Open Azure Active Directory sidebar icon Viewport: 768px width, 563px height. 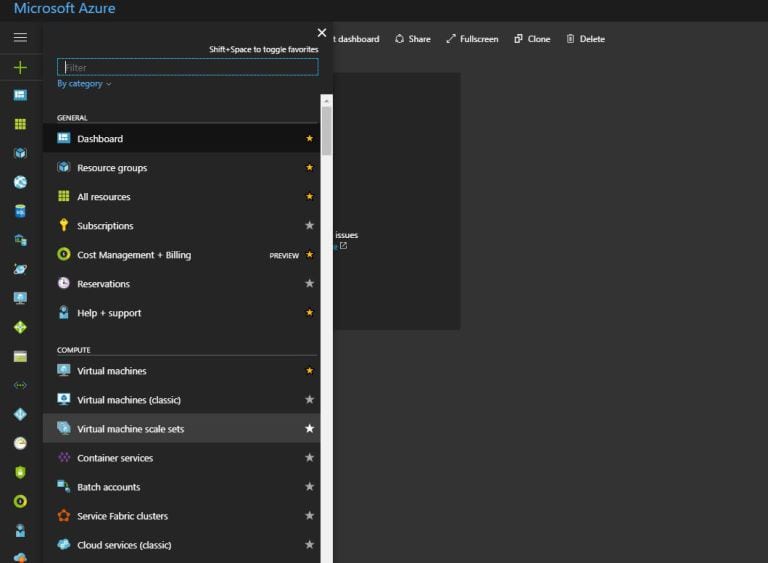pos(20,414)
